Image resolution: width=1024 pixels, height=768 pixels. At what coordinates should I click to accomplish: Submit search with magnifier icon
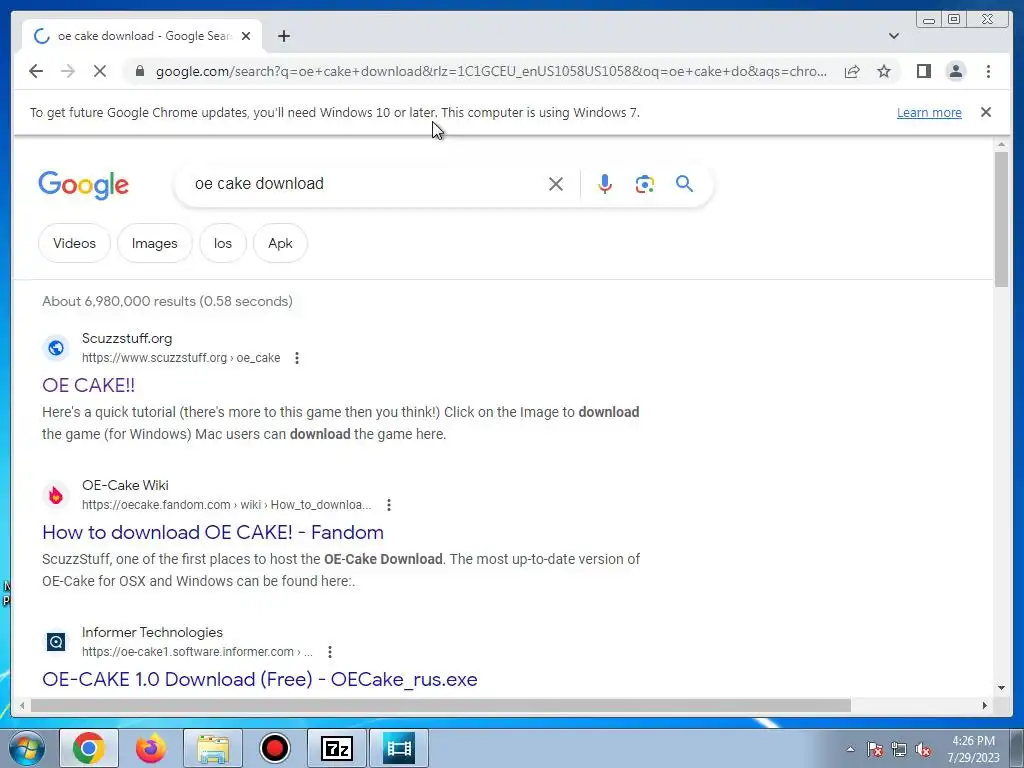684,184
